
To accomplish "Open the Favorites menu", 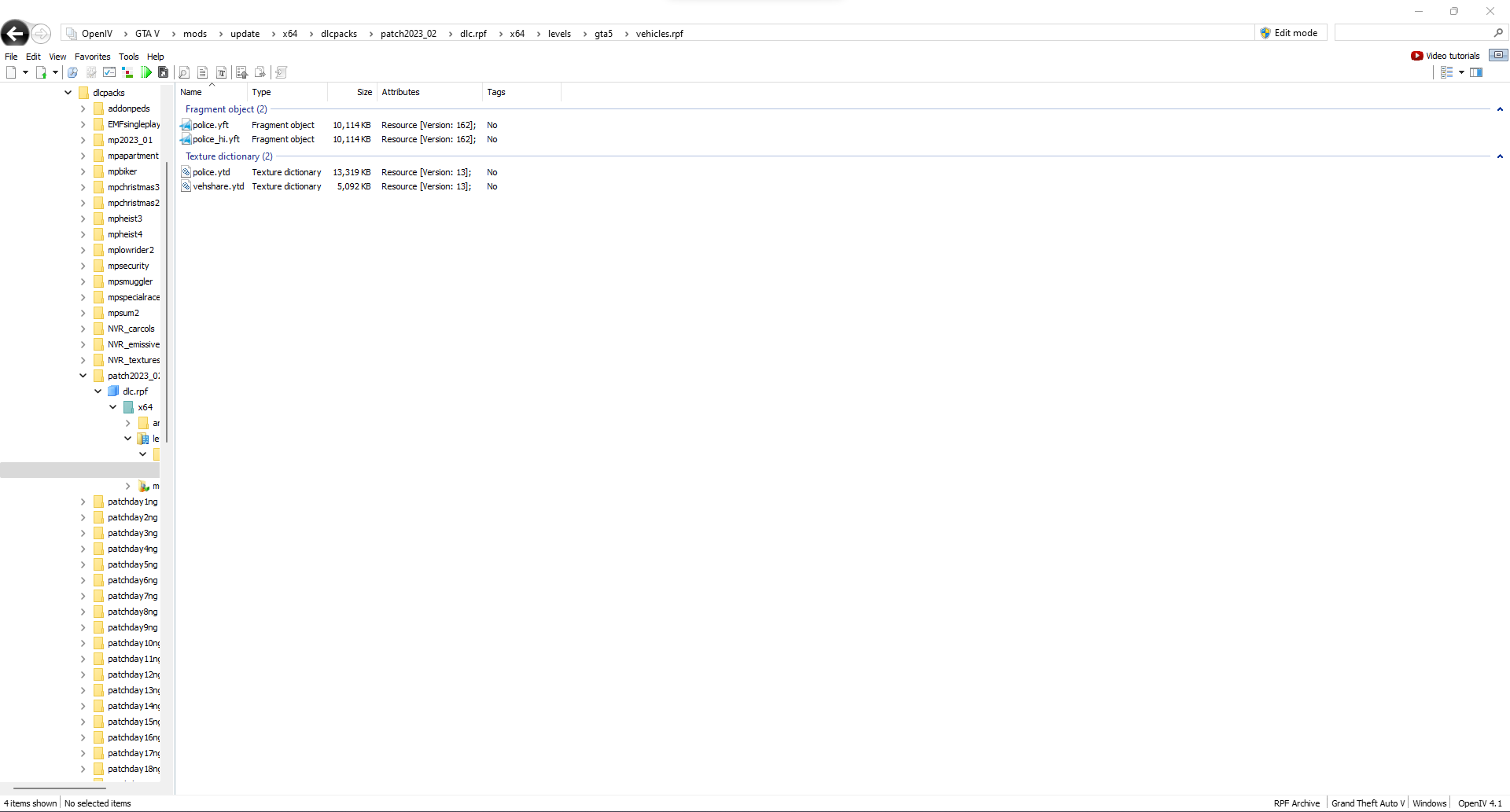I will (x=92, y=57).
